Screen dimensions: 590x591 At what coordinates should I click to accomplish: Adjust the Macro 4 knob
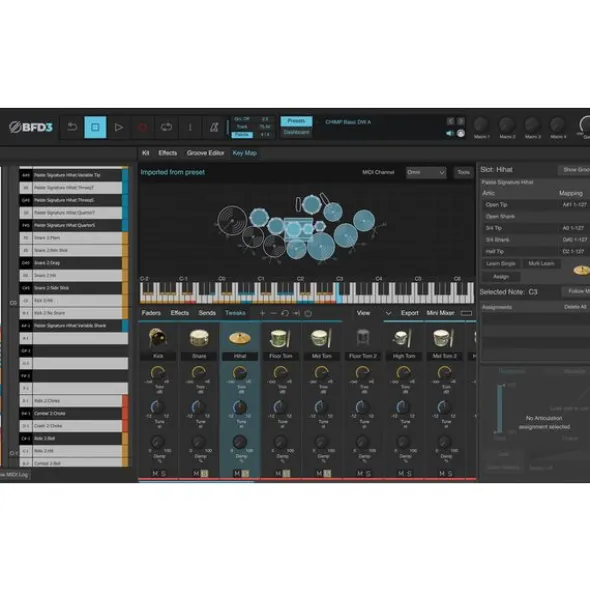click(558, 124)
